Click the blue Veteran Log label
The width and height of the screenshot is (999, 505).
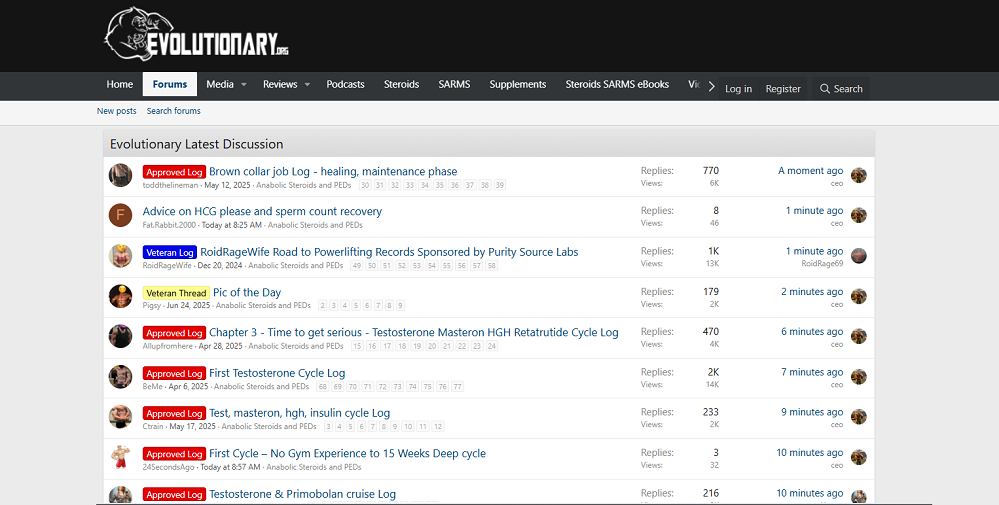coord(169,253)
